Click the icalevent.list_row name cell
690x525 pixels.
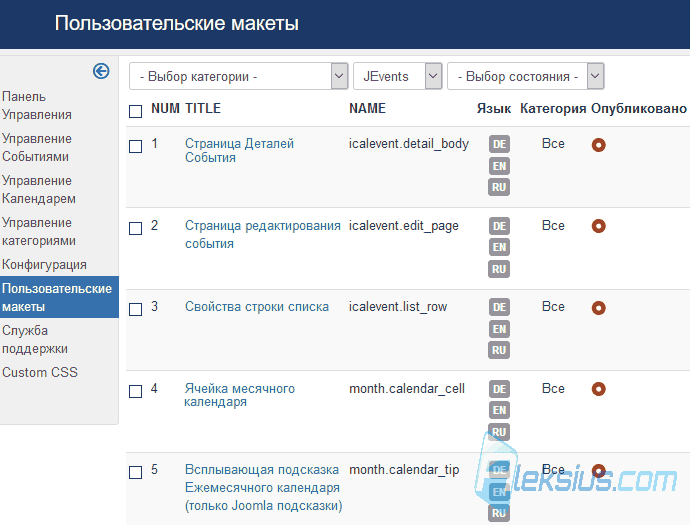(398, 307)
